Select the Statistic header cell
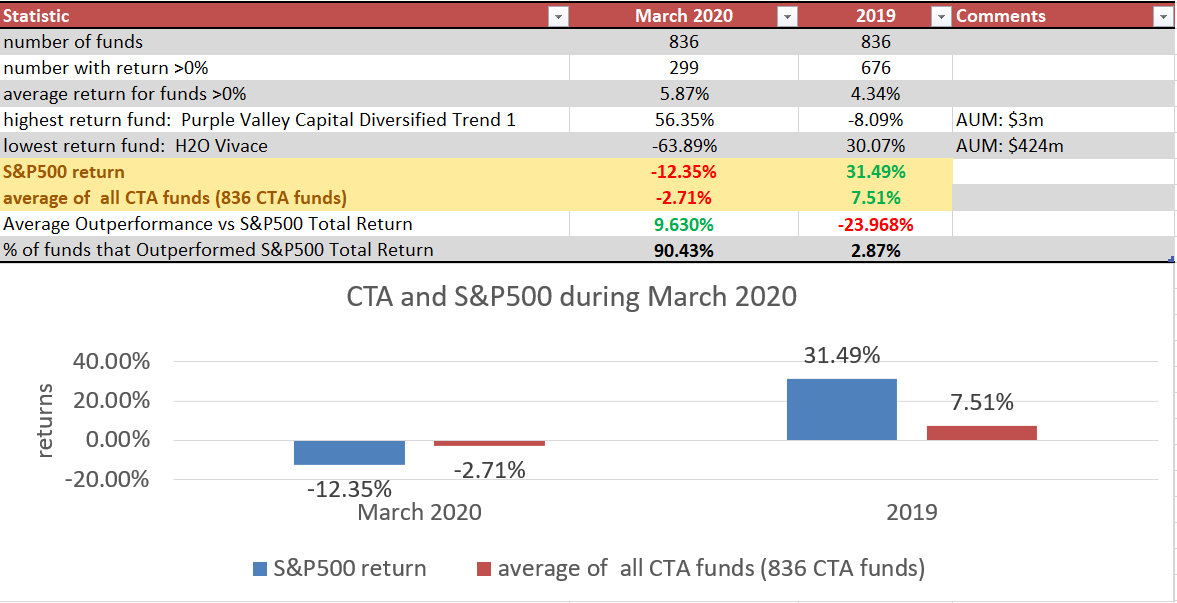 (284, 16)
